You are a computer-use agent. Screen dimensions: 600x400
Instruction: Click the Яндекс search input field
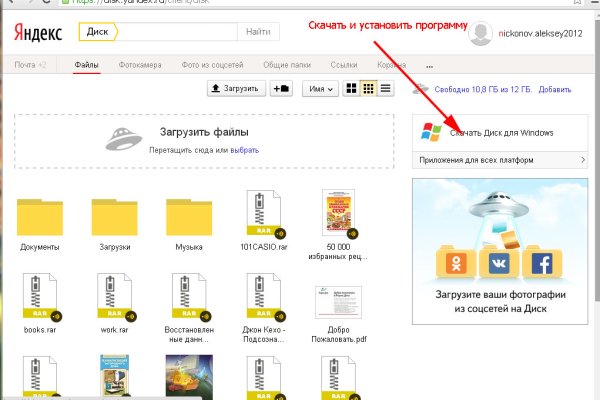coord(180,33)
